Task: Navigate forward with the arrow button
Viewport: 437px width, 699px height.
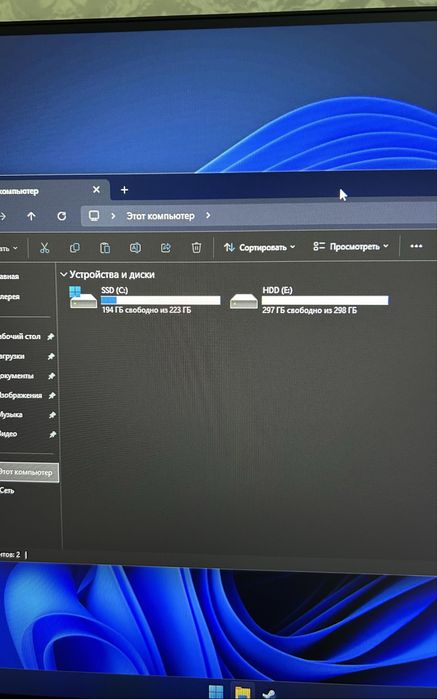Action: [3, 216]
